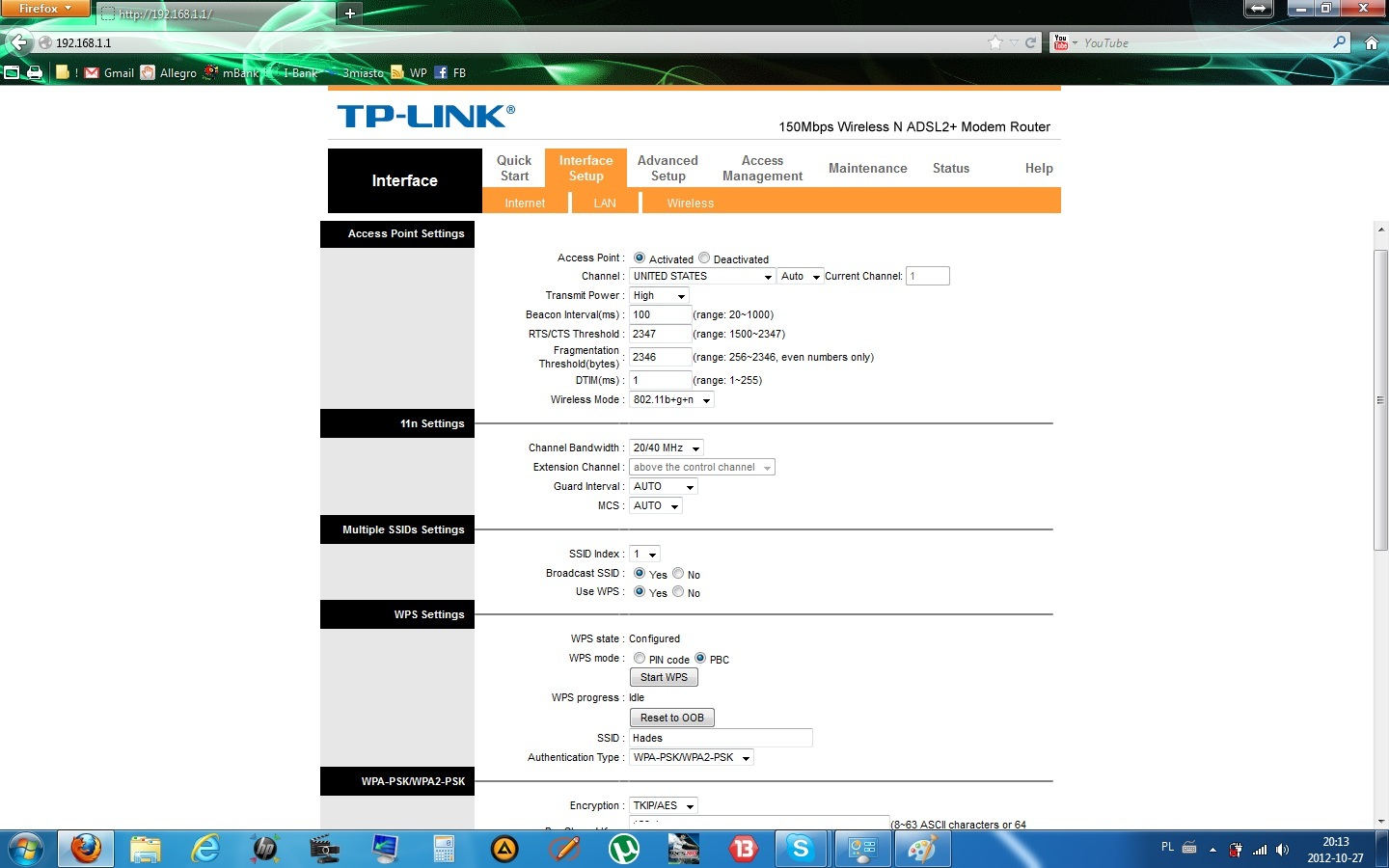
Task: Open the calculator from the taskbar
Action: click(x=444, y=849)
